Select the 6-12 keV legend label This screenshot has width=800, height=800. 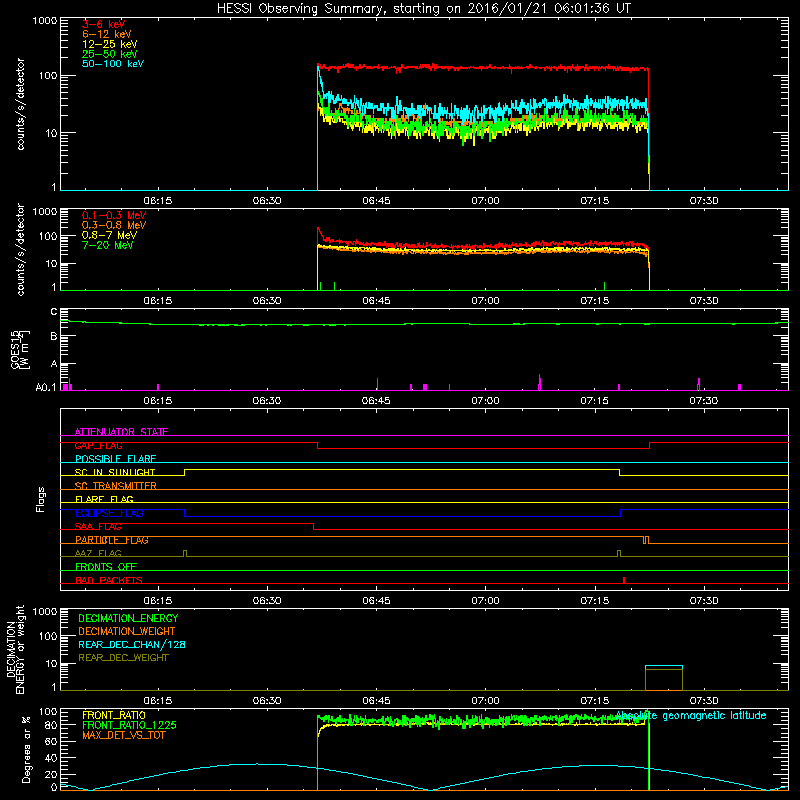tap(107, 34)
